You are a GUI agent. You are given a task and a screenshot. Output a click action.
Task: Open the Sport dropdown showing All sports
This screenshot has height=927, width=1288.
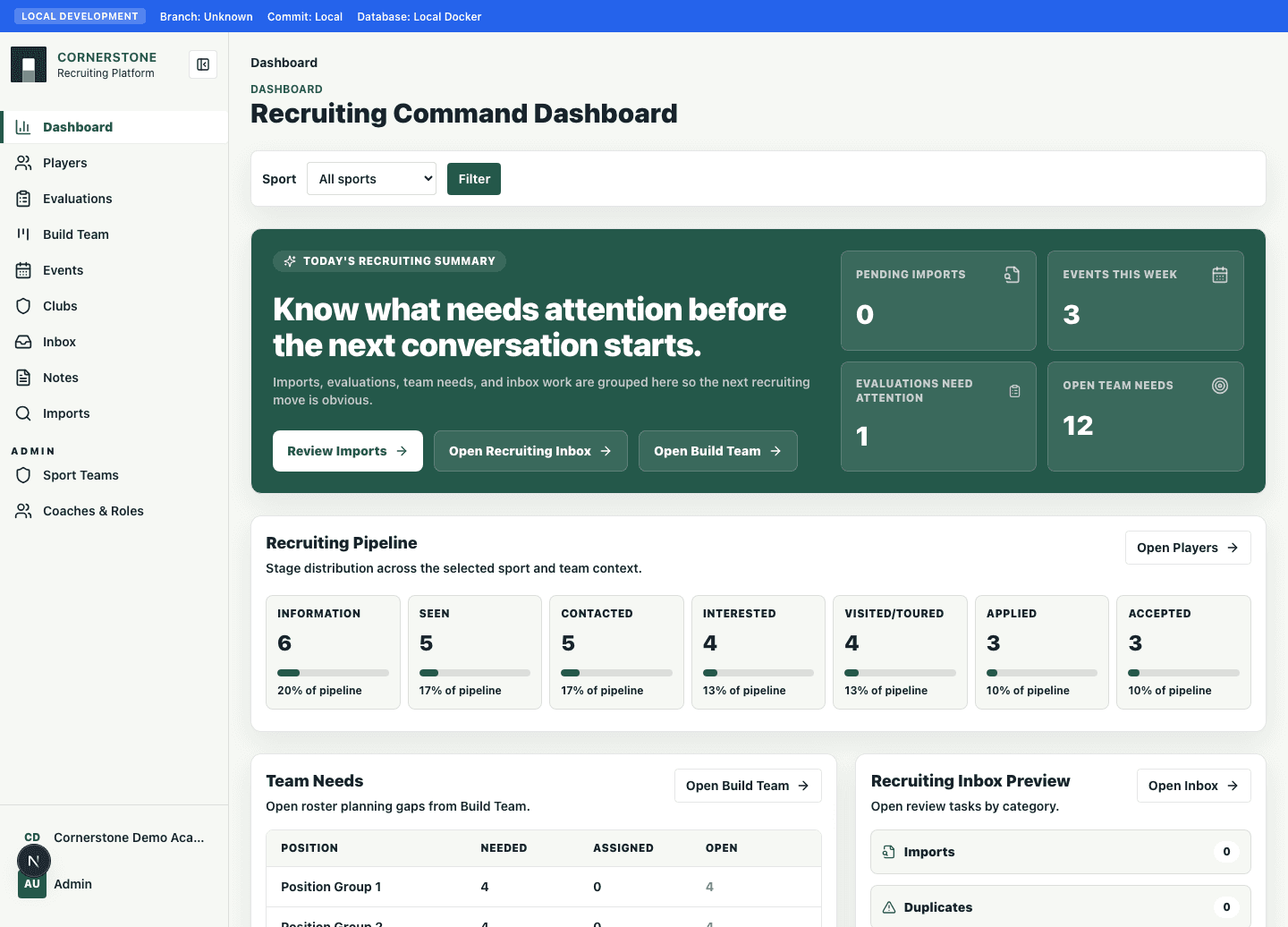(x=371, y=179)
